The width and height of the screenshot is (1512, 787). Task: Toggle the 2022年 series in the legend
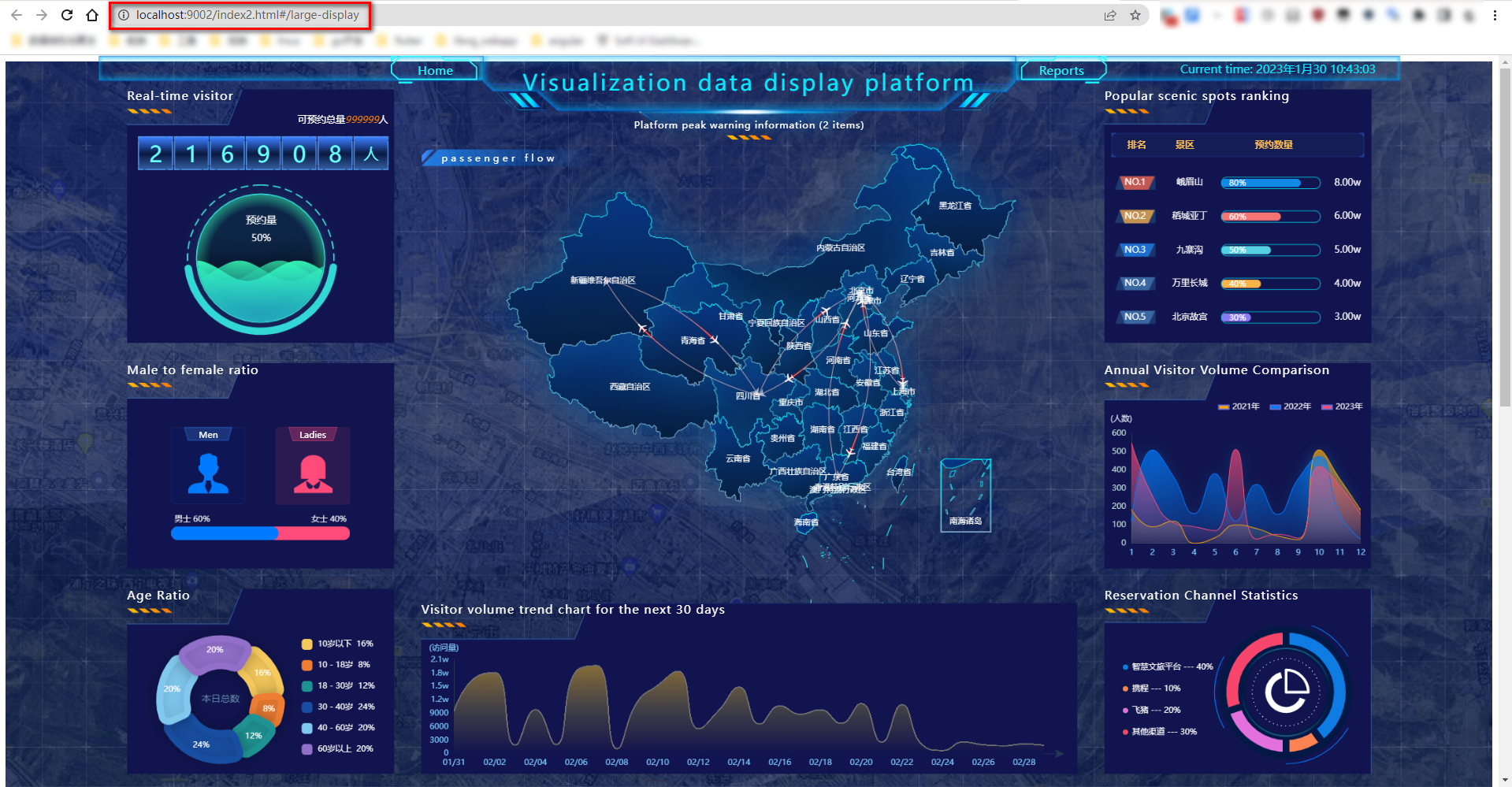[1291, 406]
